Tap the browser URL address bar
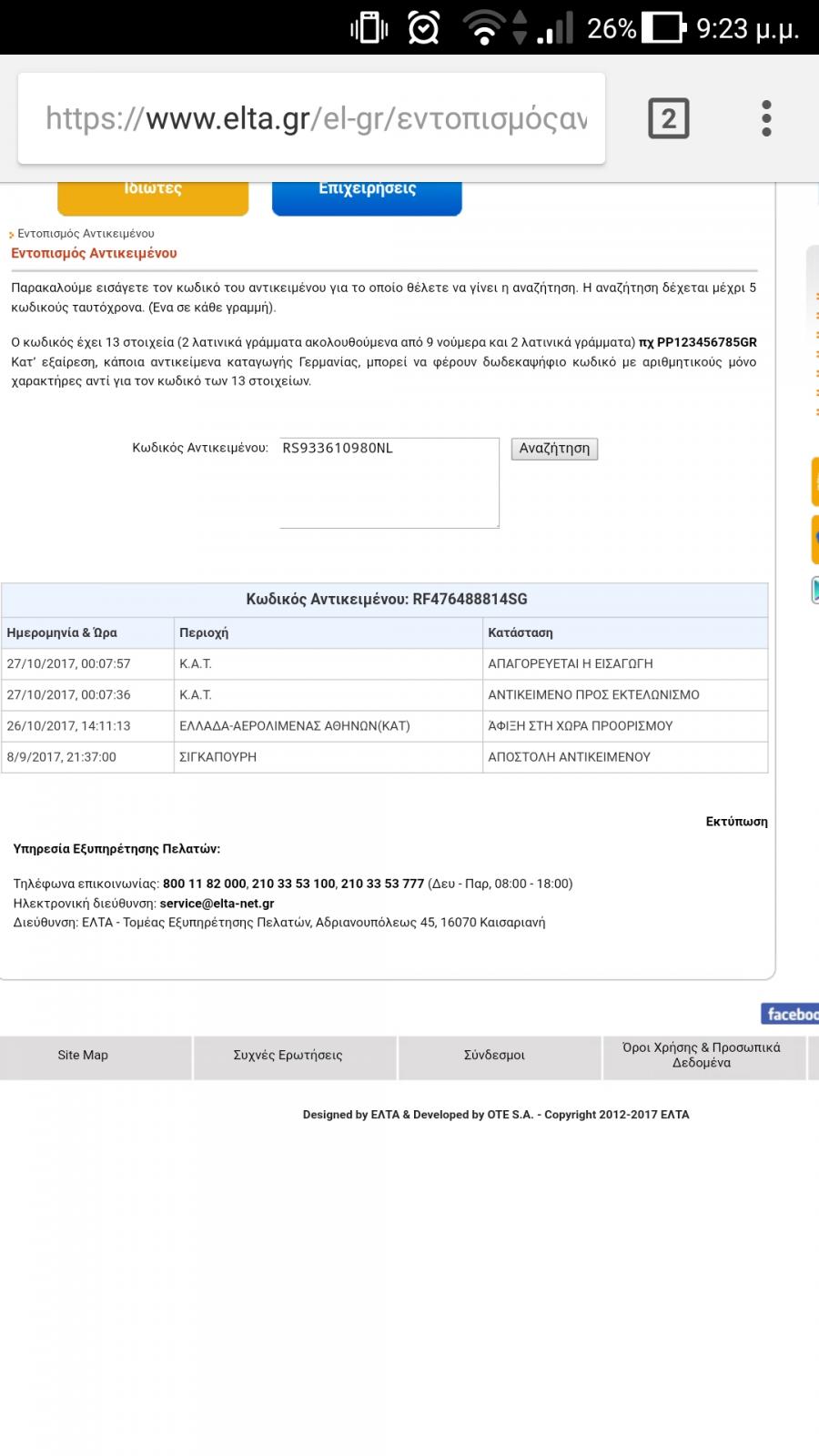819x1456 pixels. 311,118
